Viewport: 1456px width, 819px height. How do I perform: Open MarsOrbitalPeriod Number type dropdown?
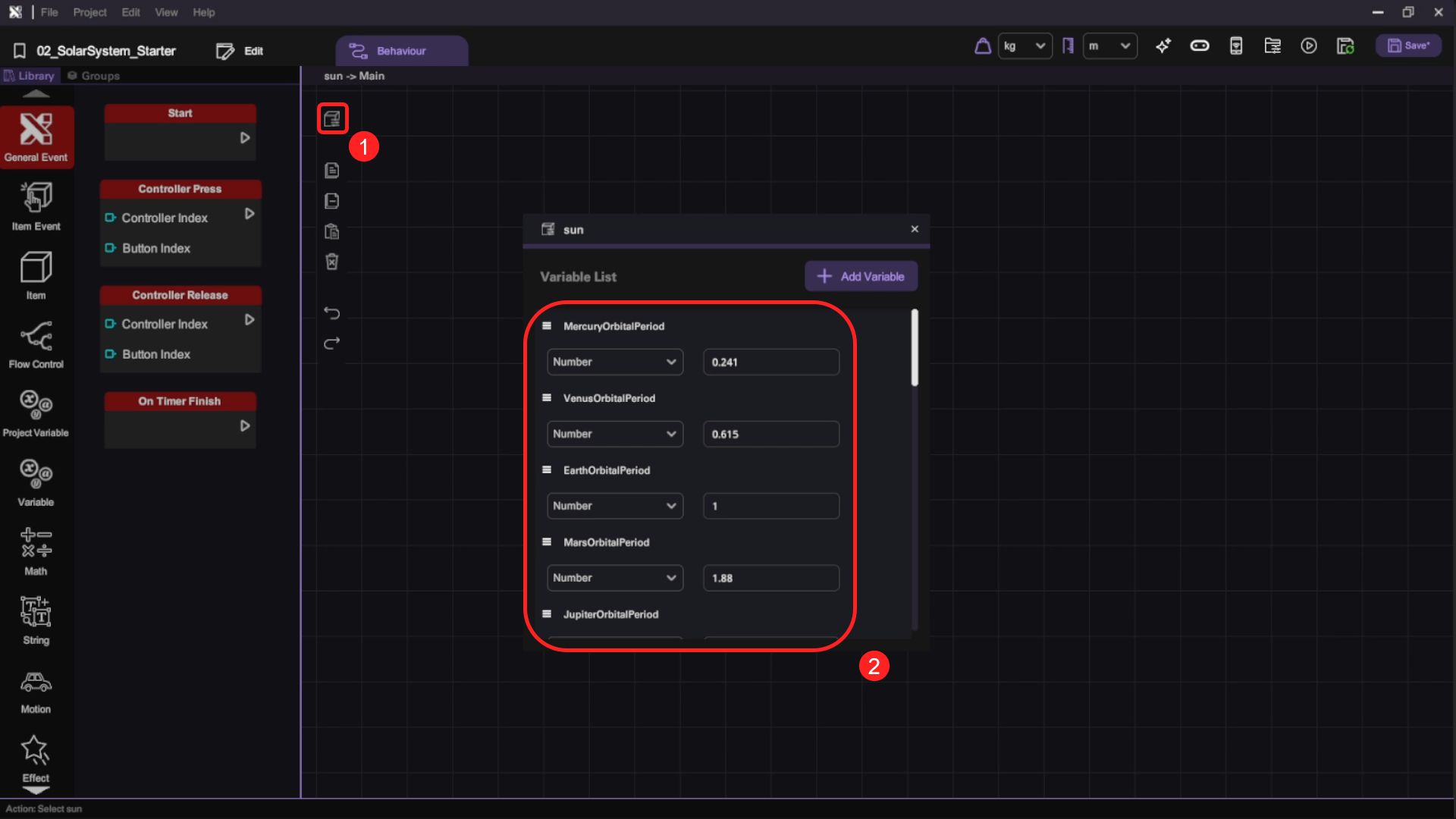pos(614,578)
